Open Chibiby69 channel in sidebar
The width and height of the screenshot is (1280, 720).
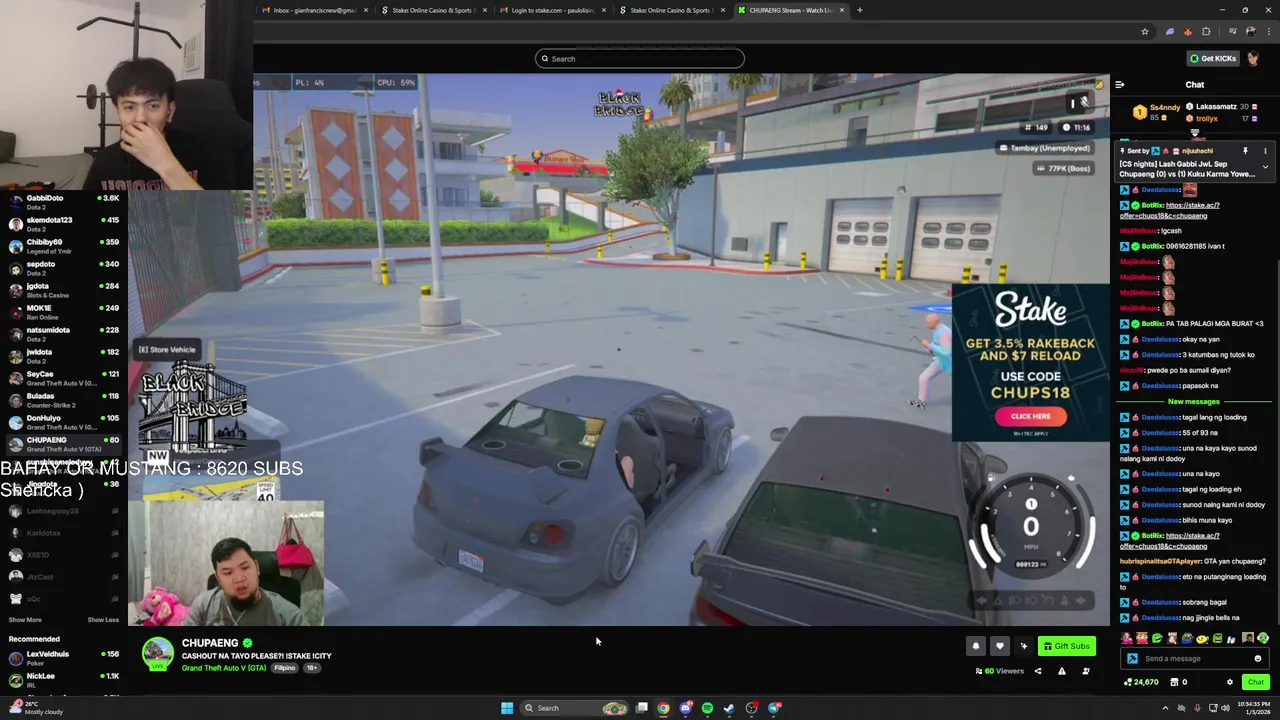64,246
